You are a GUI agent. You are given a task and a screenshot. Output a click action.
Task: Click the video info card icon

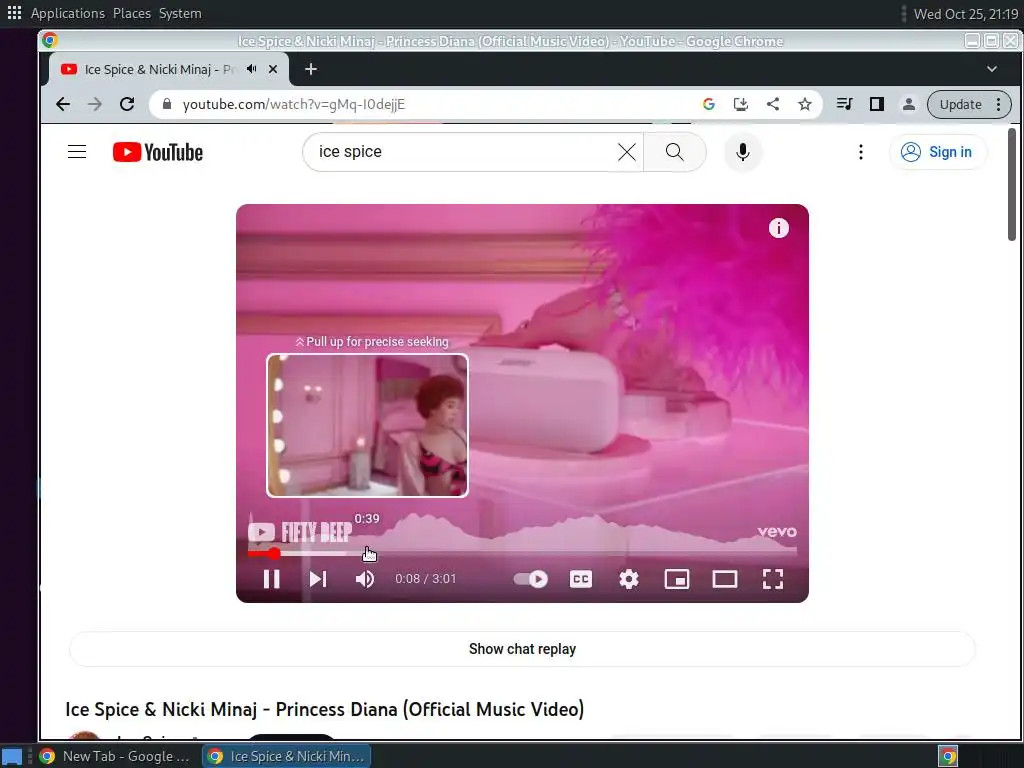pos(778,228)
